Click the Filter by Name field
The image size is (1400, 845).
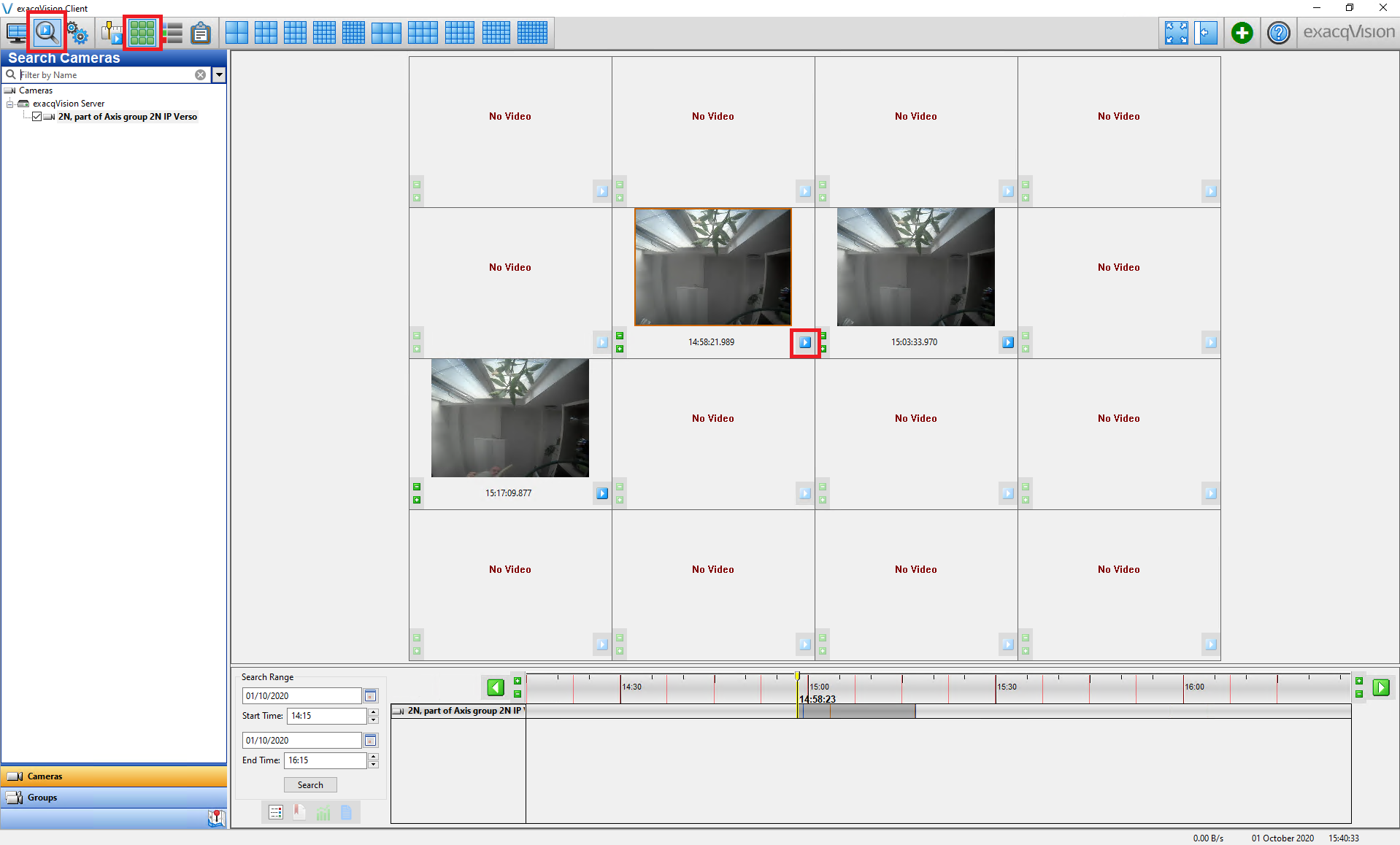click(106, 74)
